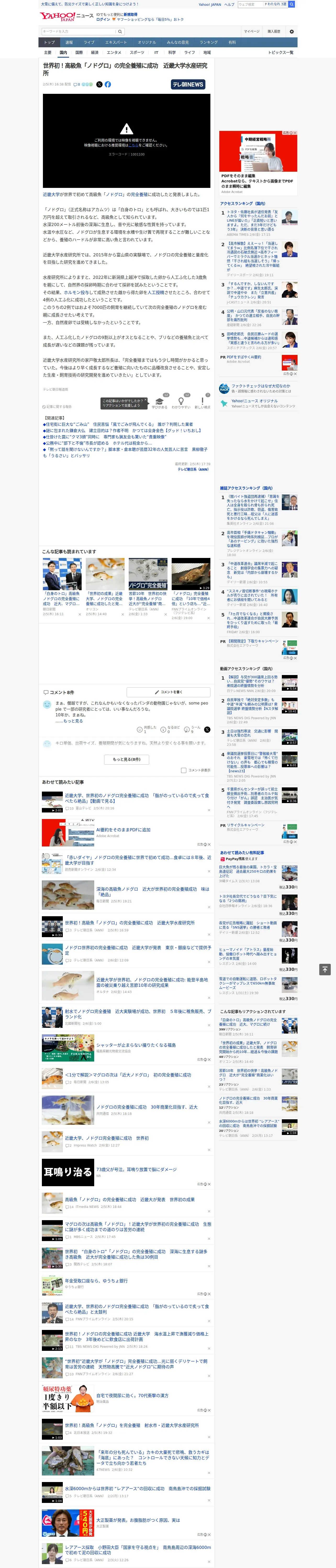Image resolution: width=336 pixels, height=1568 pixels.
Task: Select the 国内 category tab
Action: click(x=63, y=52)
